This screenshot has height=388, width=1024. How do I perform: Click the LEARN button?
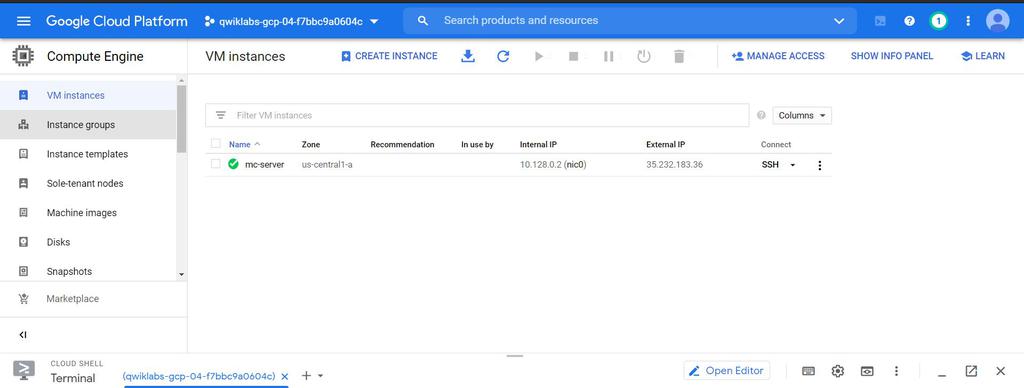(983, 56)
